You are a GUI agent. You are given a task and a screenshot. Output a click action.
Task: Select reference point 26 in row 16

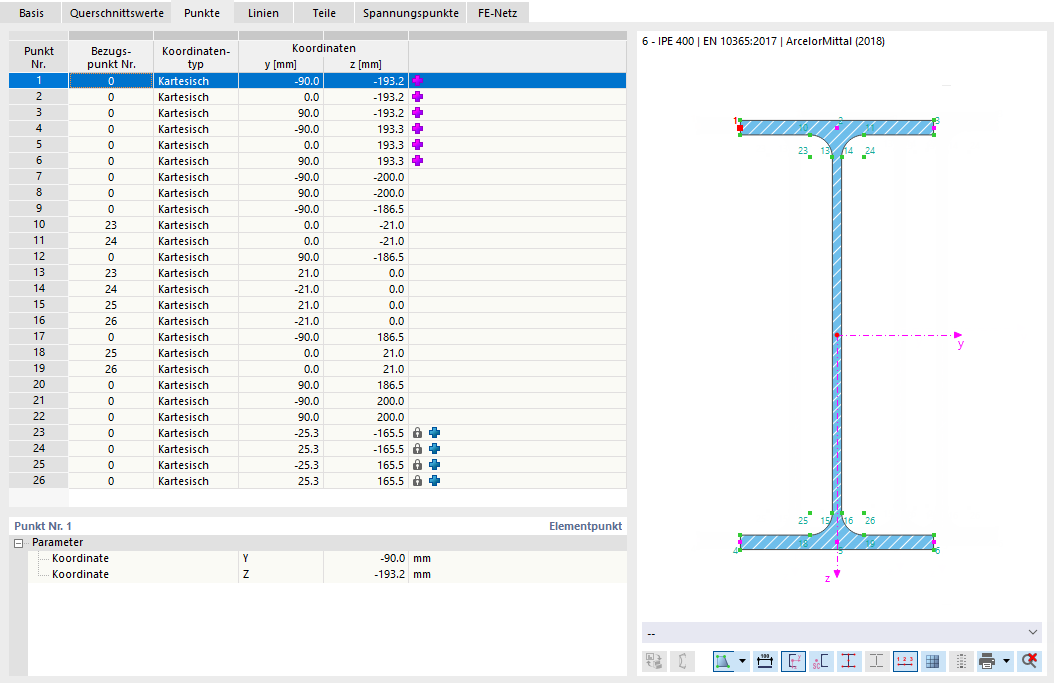[x=111, y=321]
